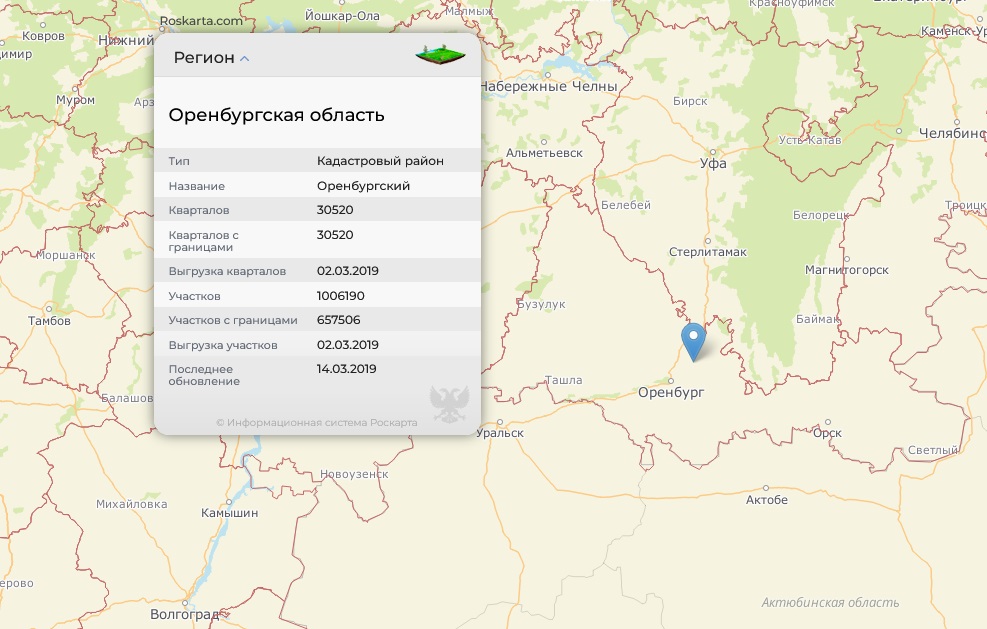987x629 pixels.
Task: Click the blue location pin on map
Action: [692, 340]
